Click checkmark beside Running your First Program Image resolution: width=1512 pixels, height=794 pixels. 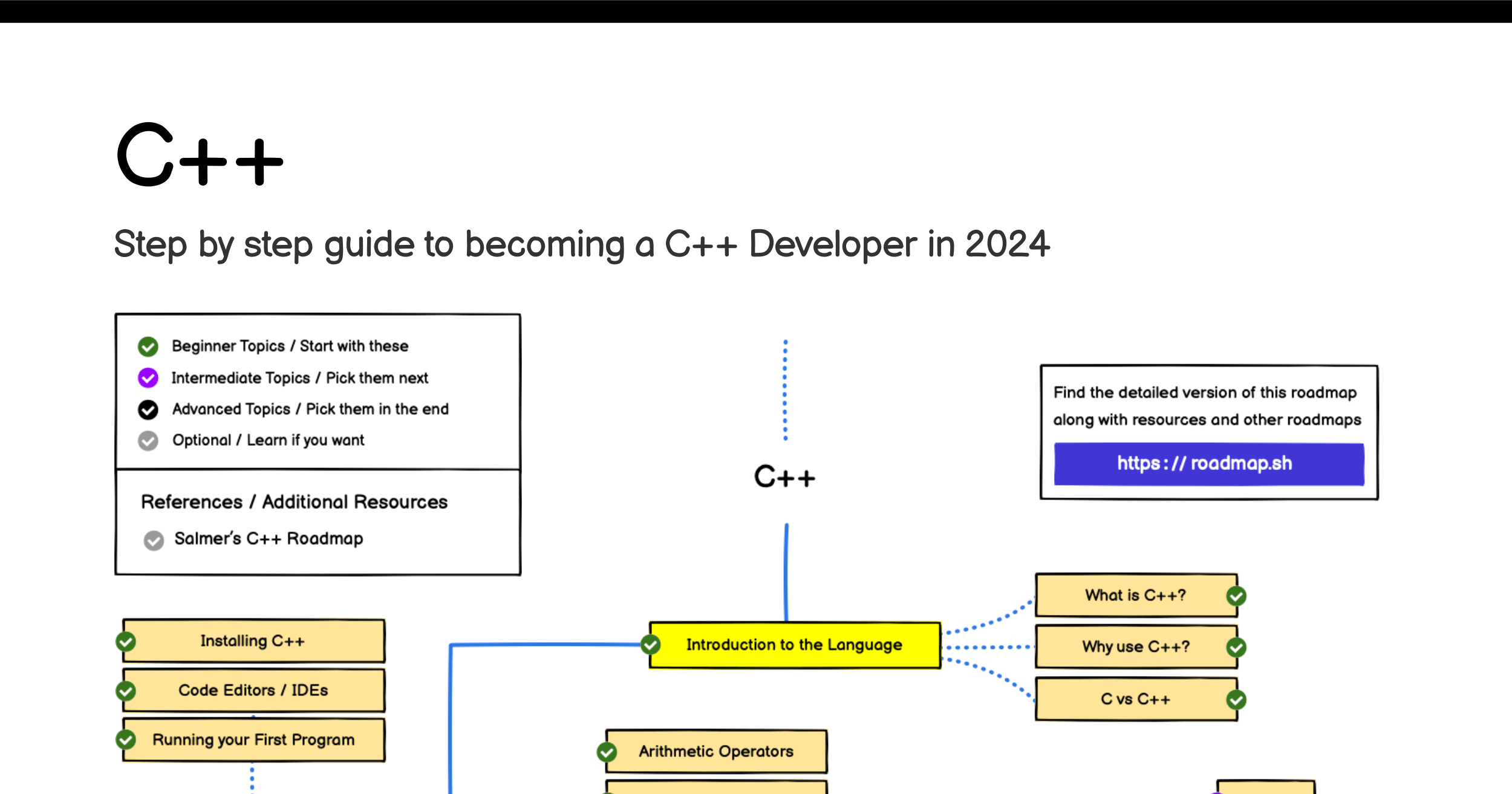tap(126, 739)
